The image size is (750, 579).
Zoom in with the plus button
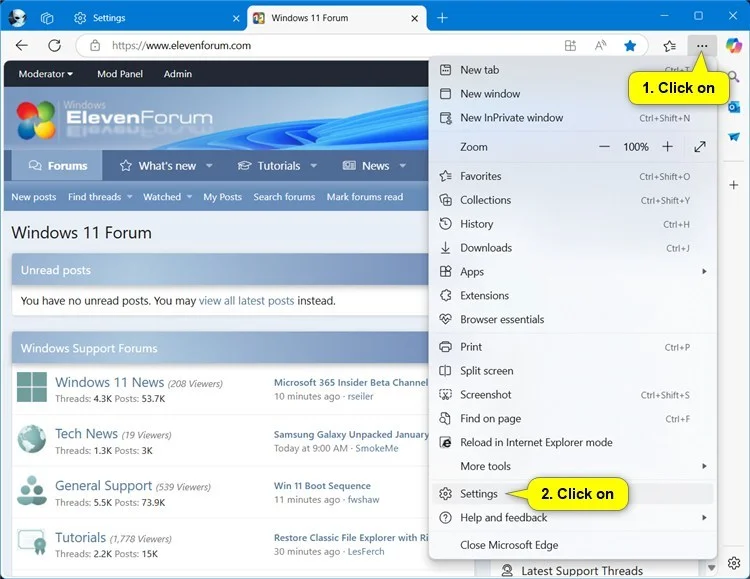point(667,147)
